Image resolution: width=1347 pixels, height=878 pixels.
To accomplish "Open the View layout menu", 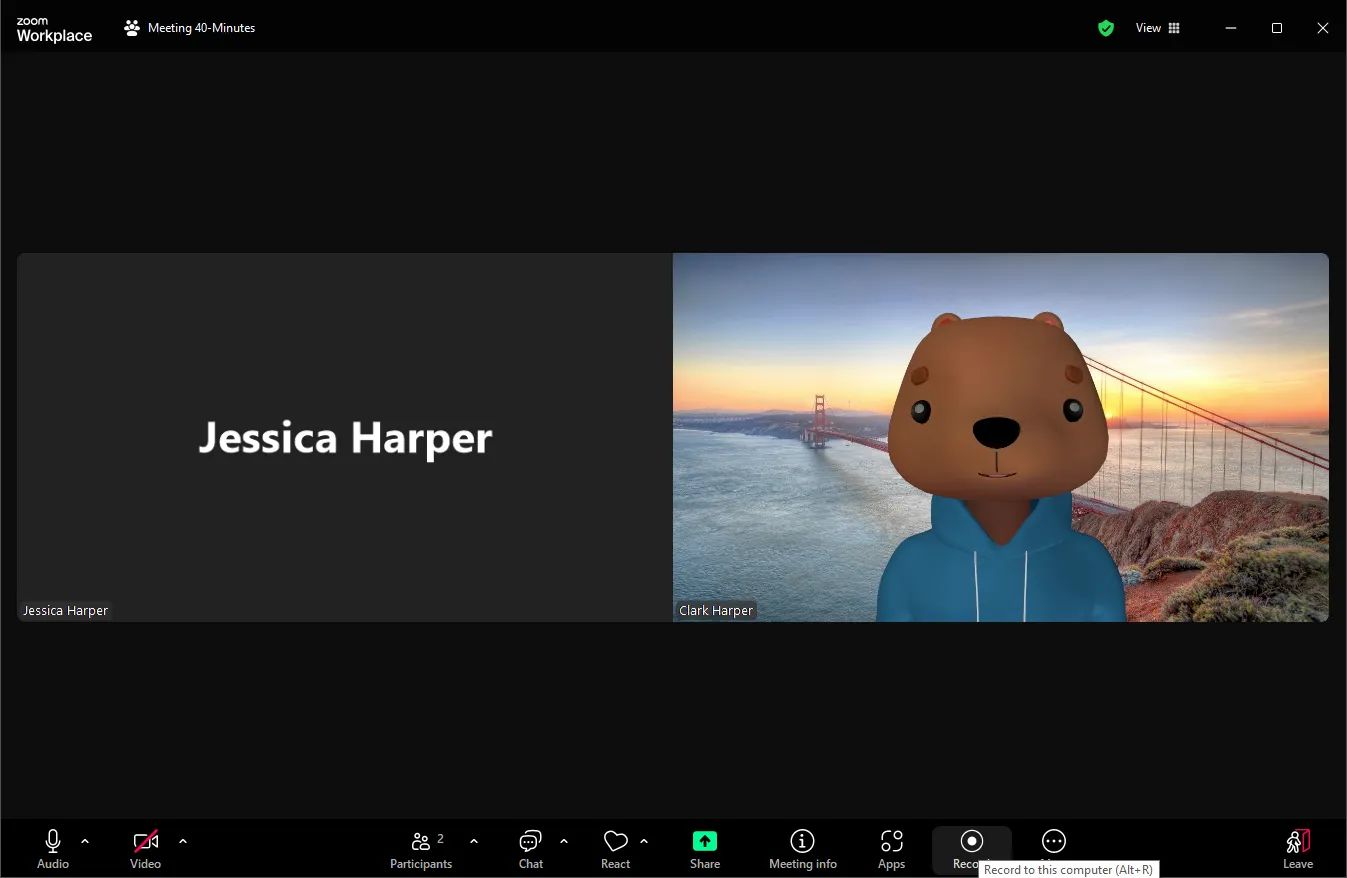I will coord(1158,28).
